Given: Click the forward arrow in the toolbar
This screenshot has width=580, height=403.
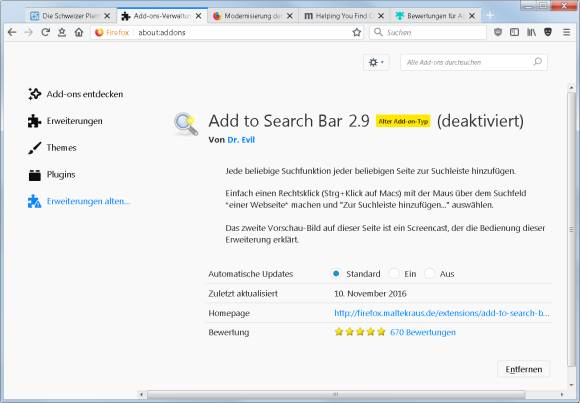Looking at the screenshot, I should [x=28, y=33].
